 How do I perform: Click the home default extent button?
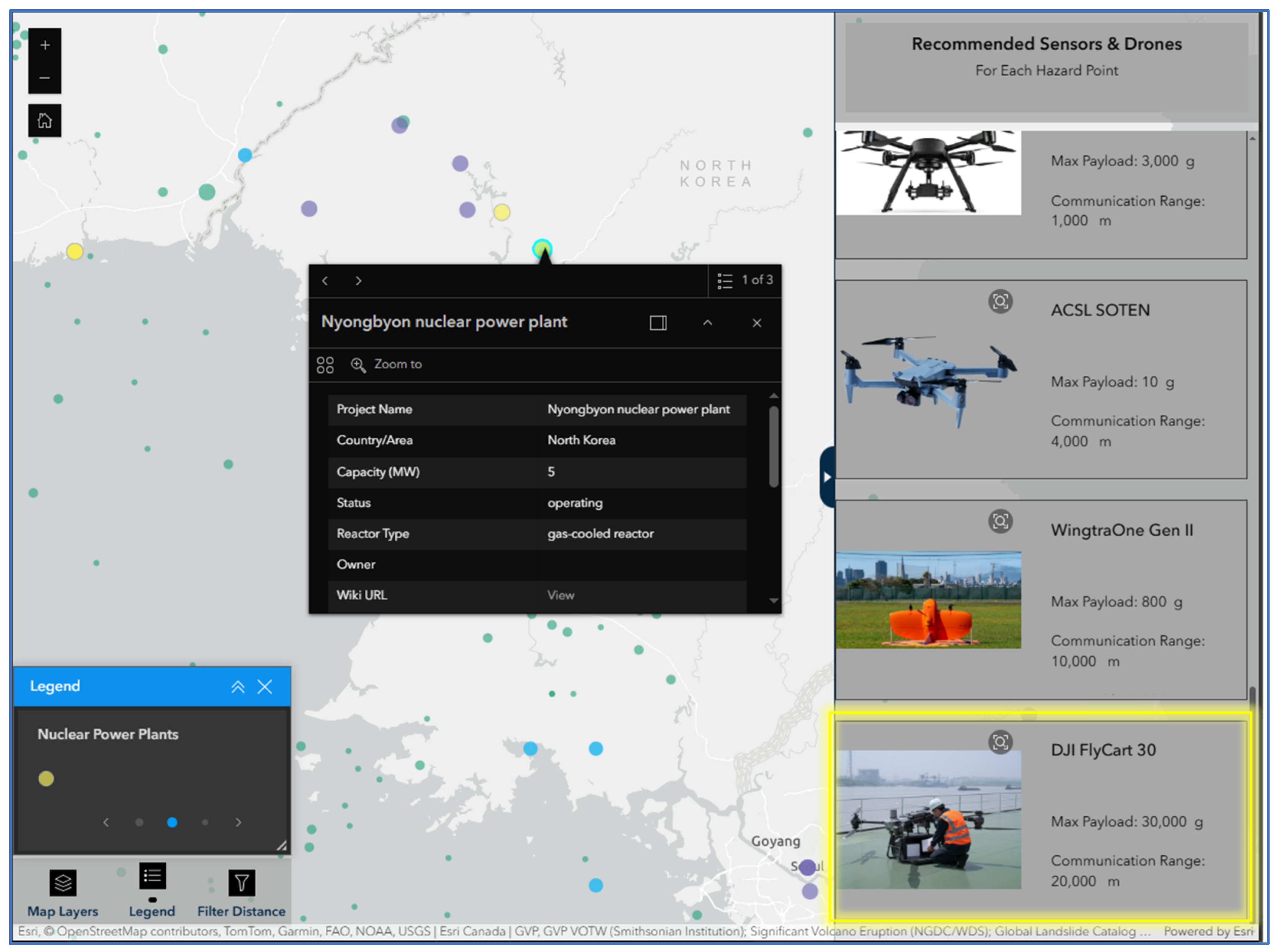pyautogui.click(x=45, y=121)
